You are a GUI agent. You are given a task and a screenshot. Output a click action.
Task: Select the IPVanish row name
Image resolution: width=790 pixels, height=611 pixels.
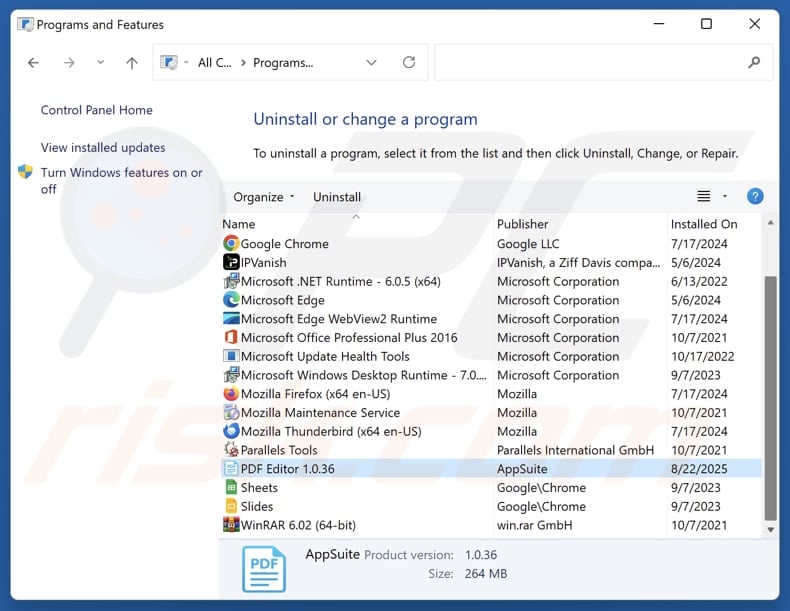point(264,262)
